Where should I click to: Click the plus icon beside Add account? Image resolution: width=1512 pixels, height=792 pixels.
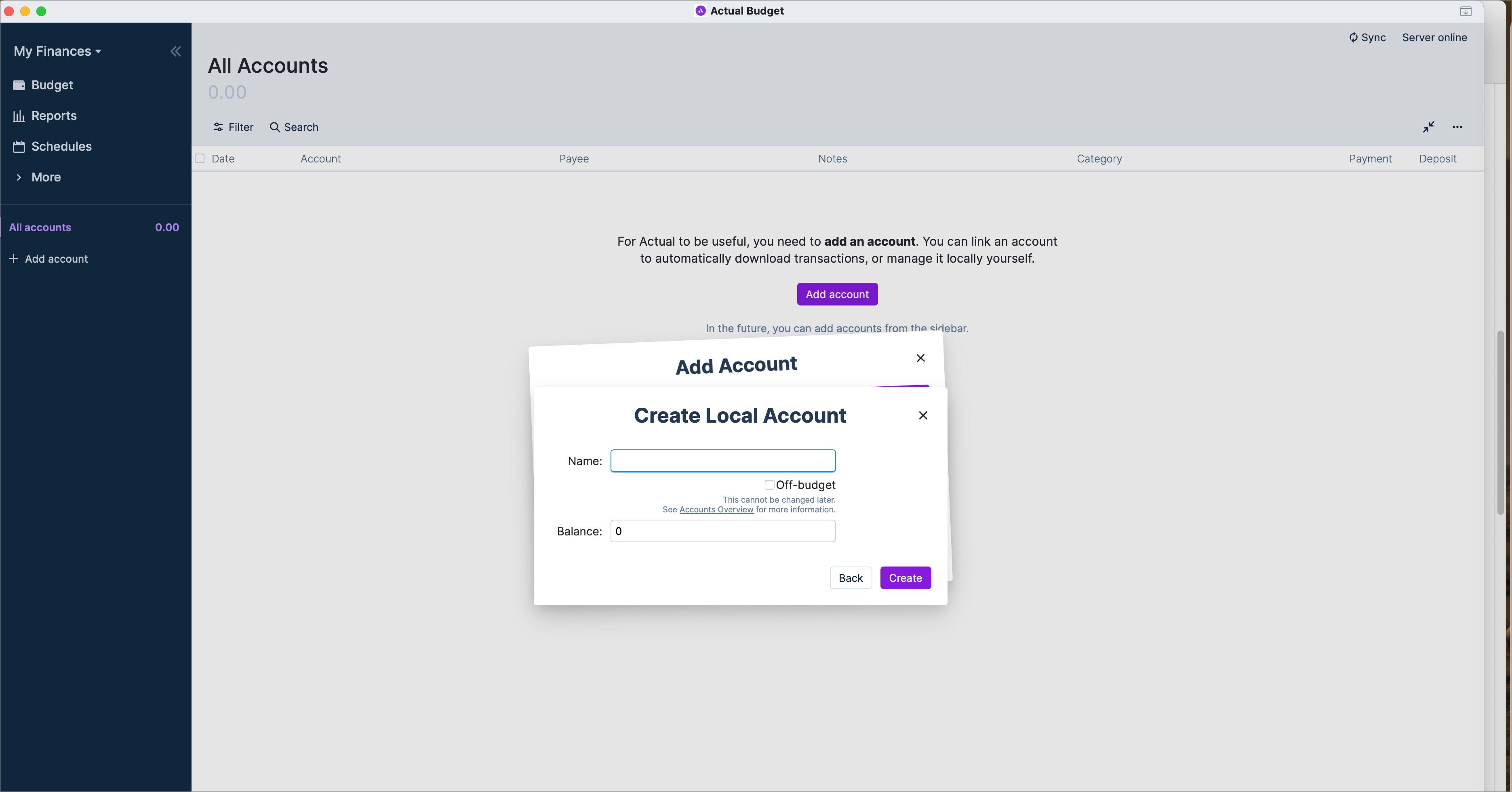coord(13,258)
